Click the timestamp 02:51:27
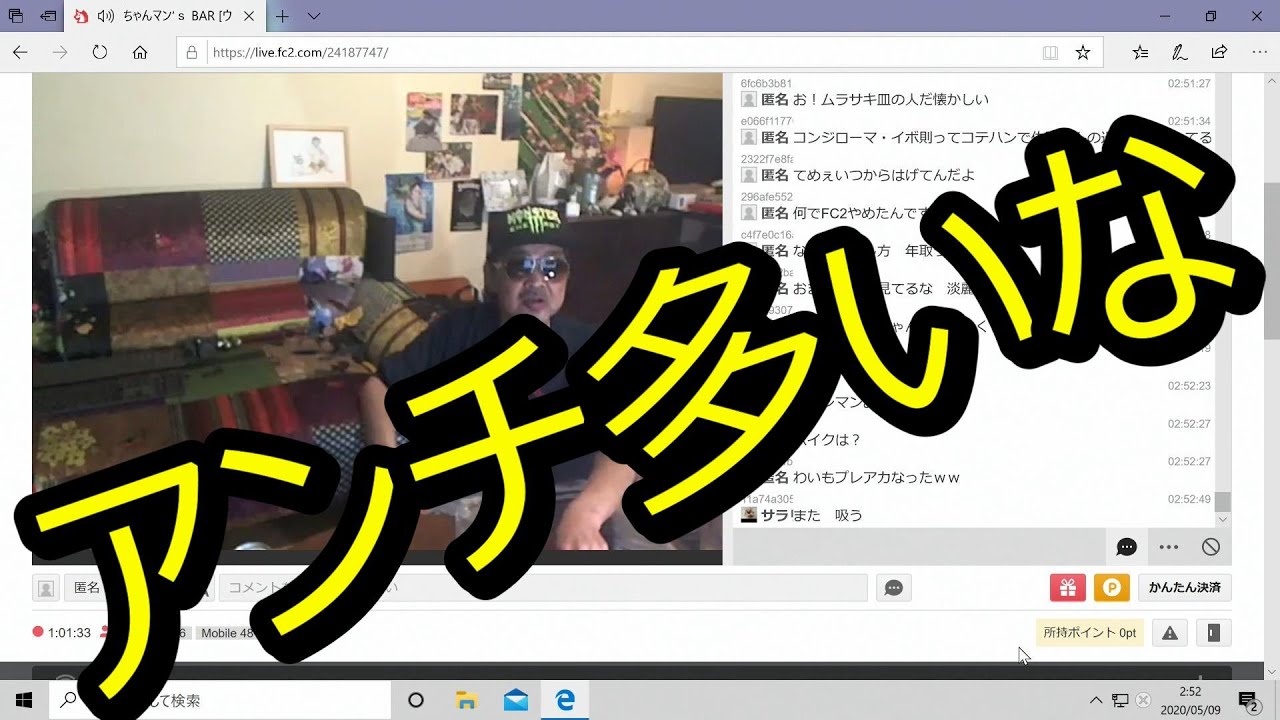The width and height of the screenshot is (1280, 720). click(x=1189, y=84)
